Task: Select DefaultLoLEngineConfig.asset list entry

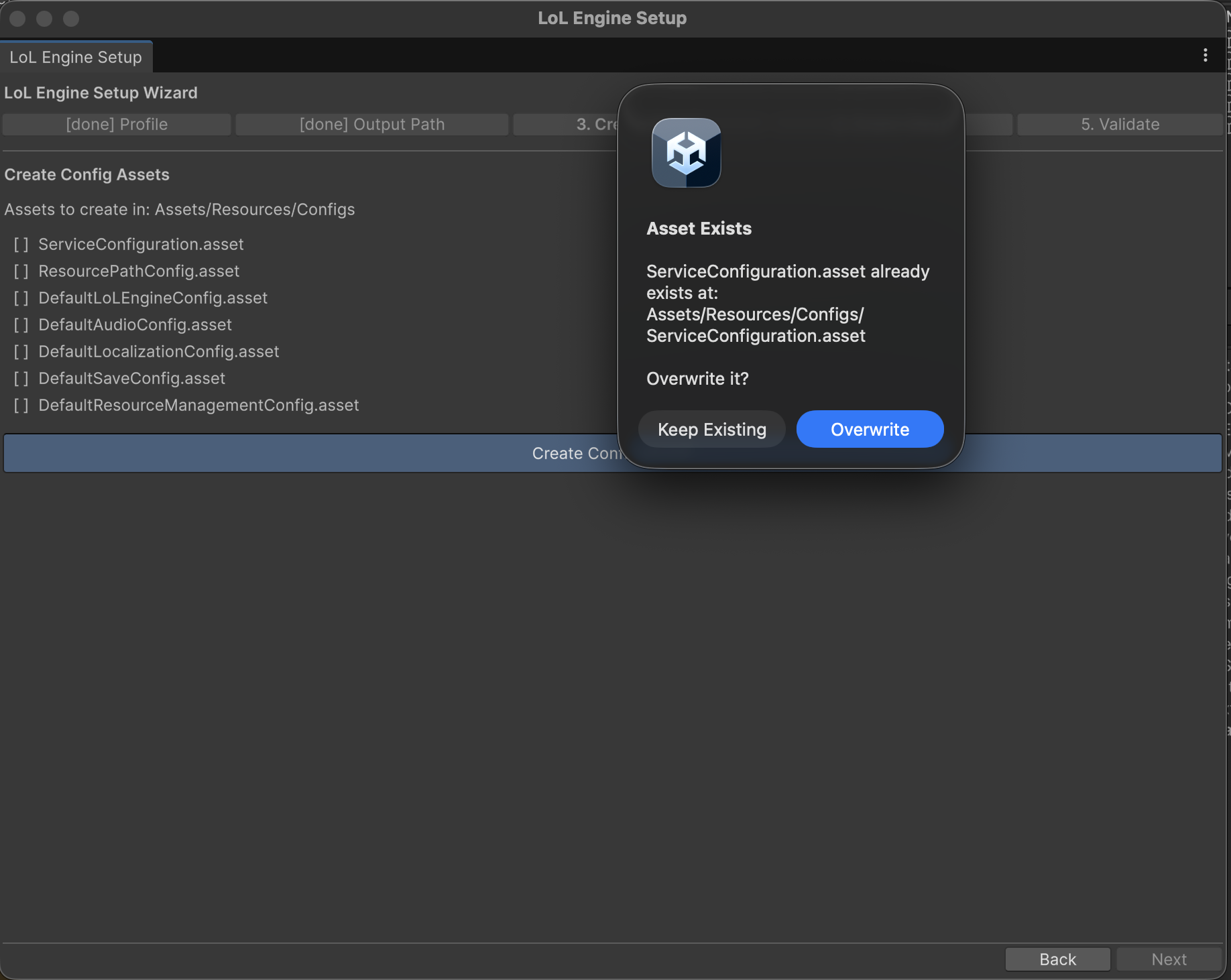Action: tap(141, 298)
